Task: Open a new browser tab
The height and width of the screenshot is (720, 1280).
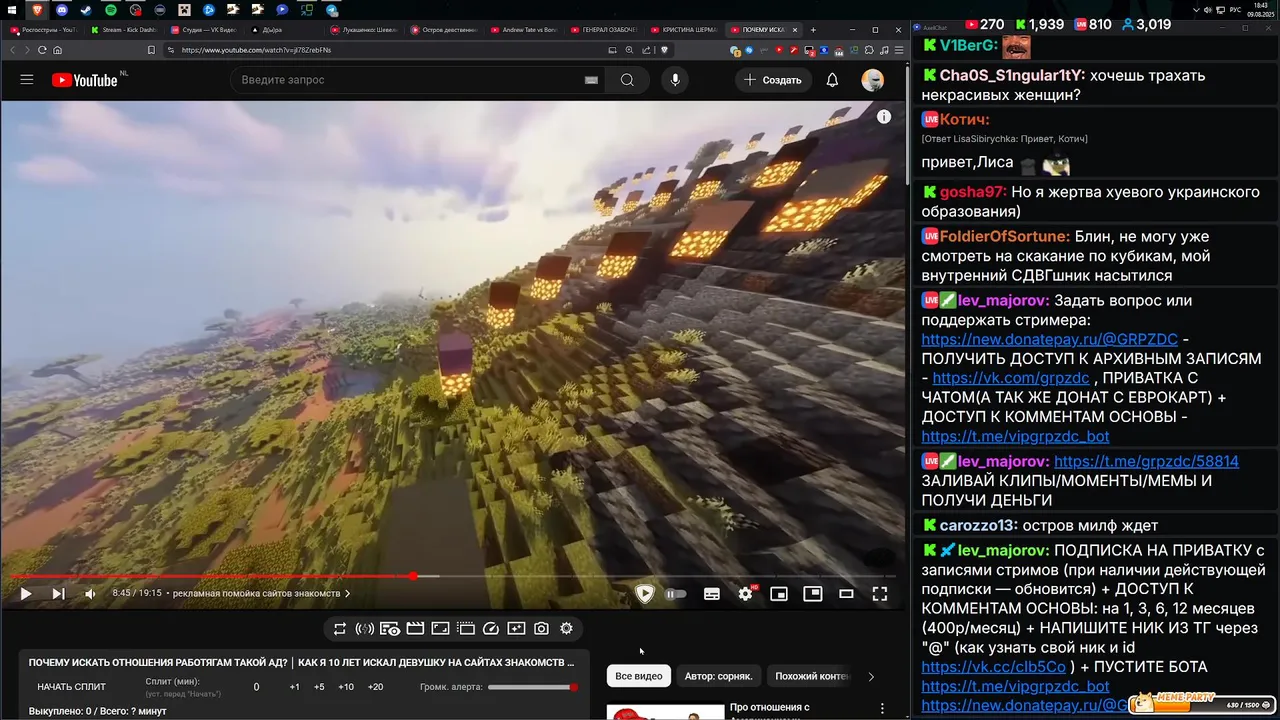Action: (x=813, y=30)
